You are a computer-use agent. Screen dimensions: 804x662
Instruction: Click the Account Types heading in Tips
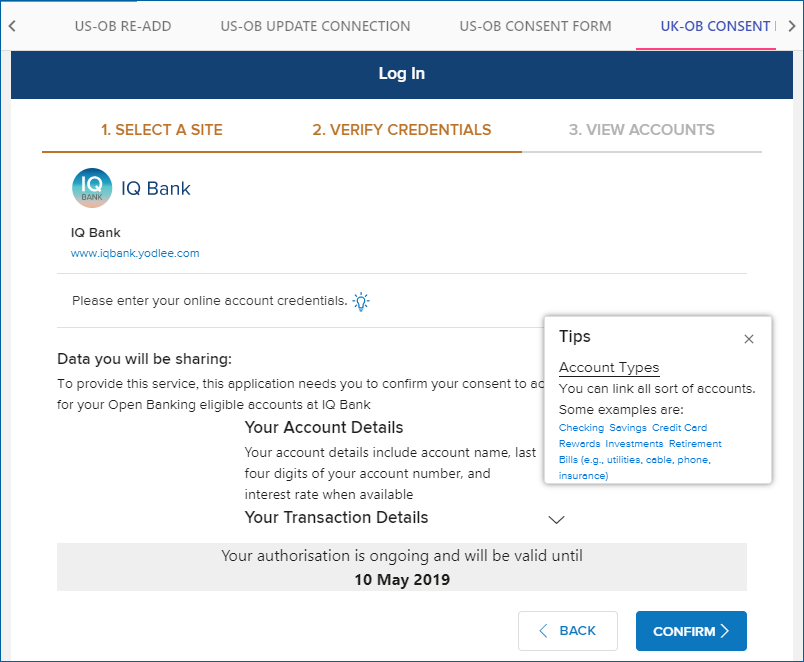tap(609, 367)
